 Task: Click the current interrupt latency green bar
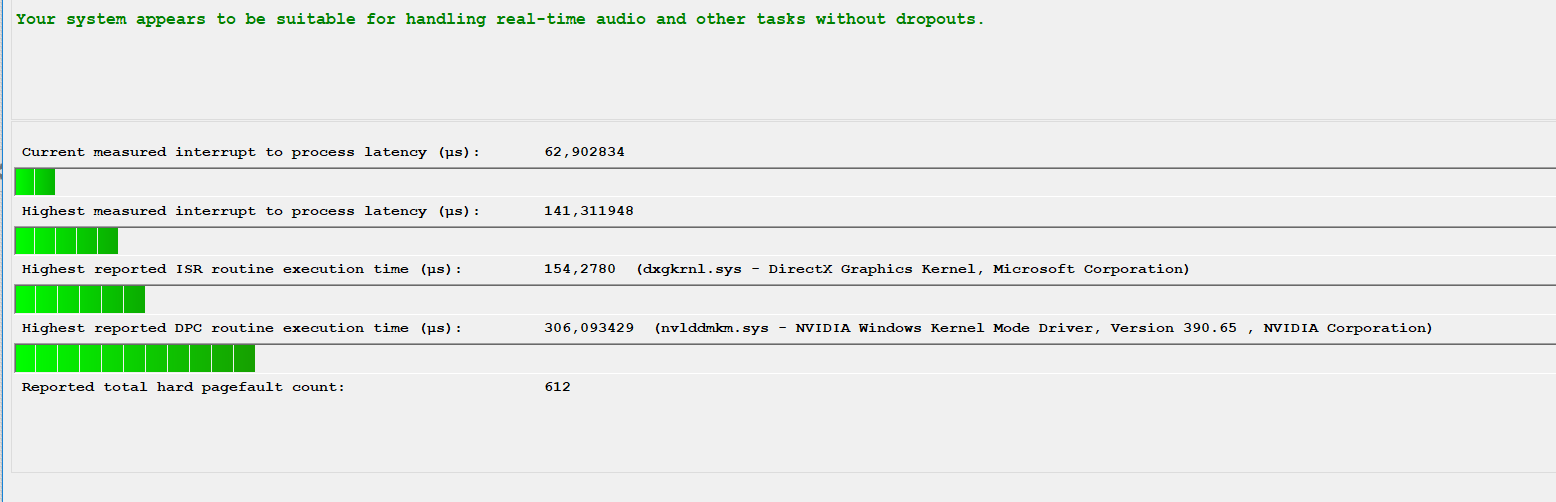click(x=35, y=182)
